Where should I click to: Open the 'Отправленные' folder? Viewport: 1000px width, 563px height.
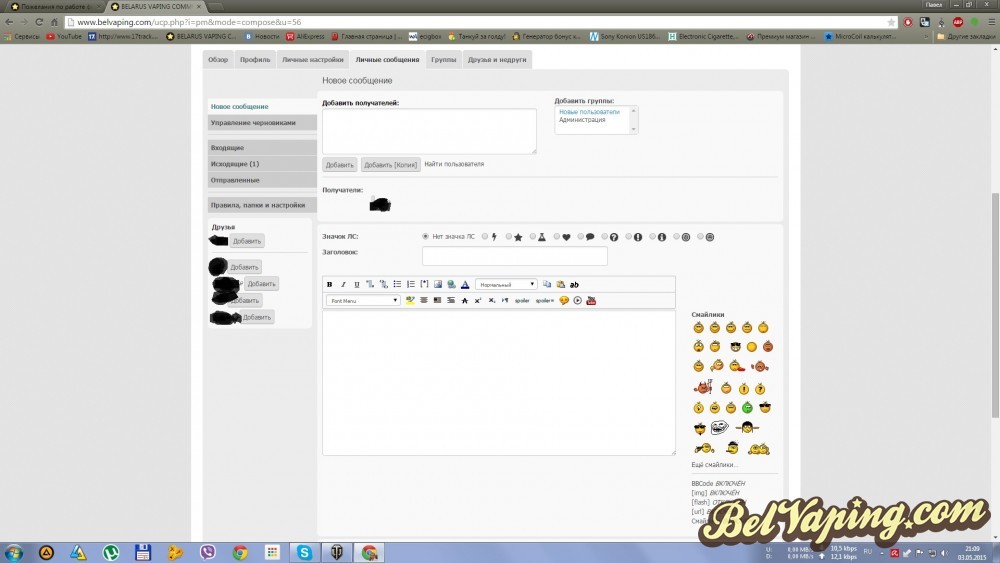(262, 180)
